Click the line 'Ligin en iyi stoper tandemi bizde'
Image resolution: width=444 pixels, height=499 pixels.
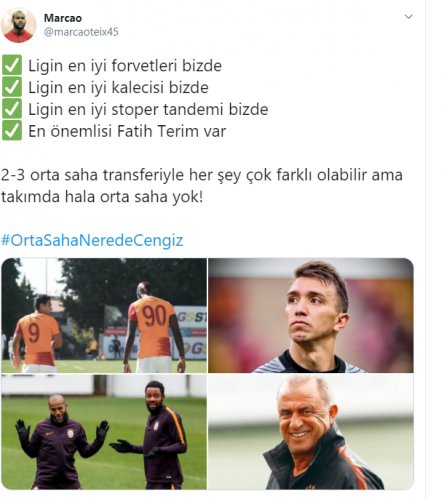[148, 109]
